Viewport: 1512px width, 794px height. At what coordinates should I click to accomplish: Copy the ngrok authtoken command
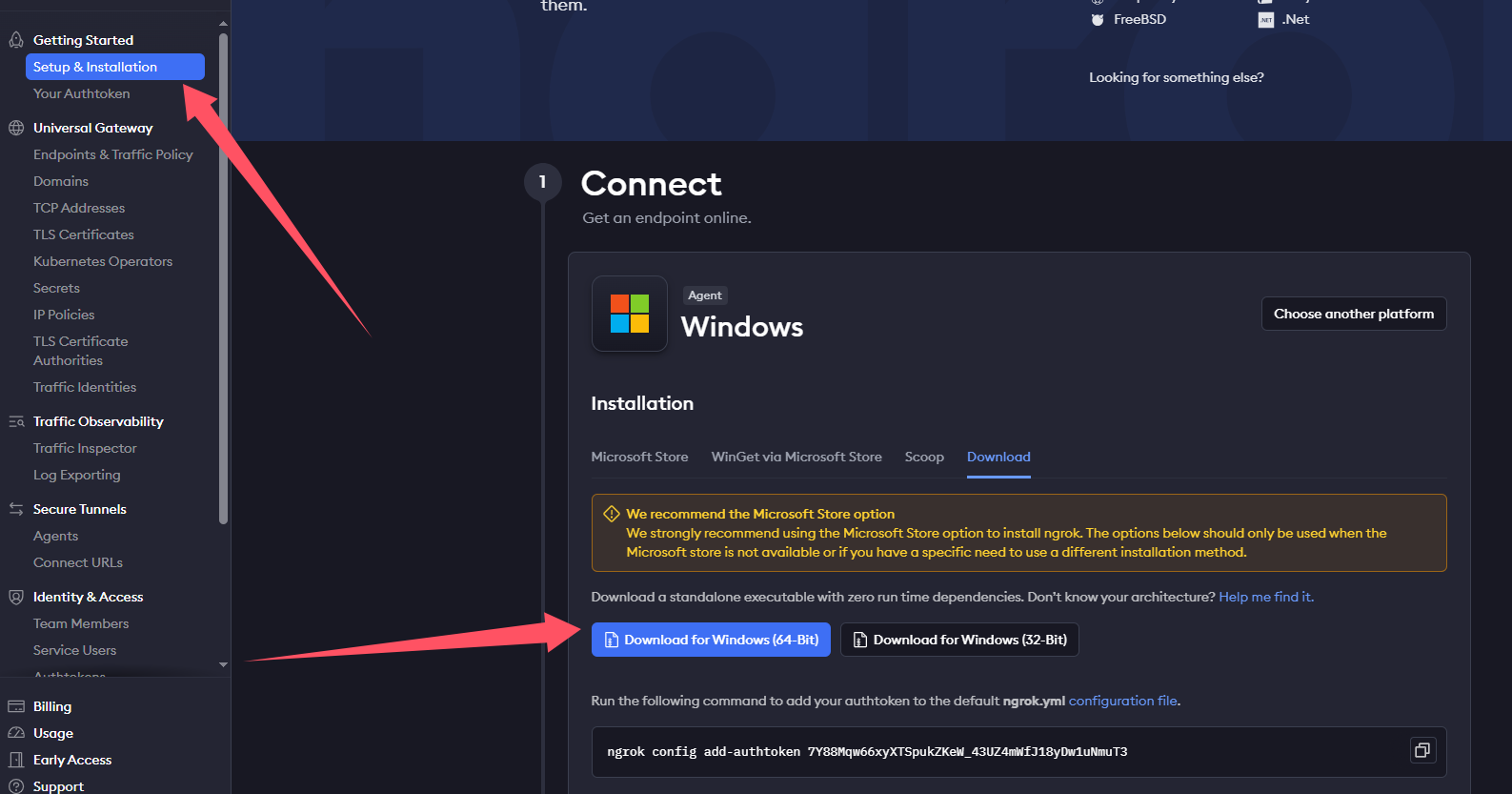1422,750
